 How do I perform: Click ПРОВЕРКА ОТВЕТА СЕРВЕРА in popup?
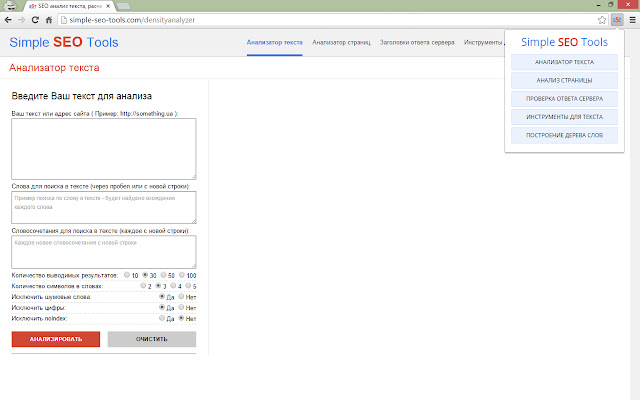564,99
